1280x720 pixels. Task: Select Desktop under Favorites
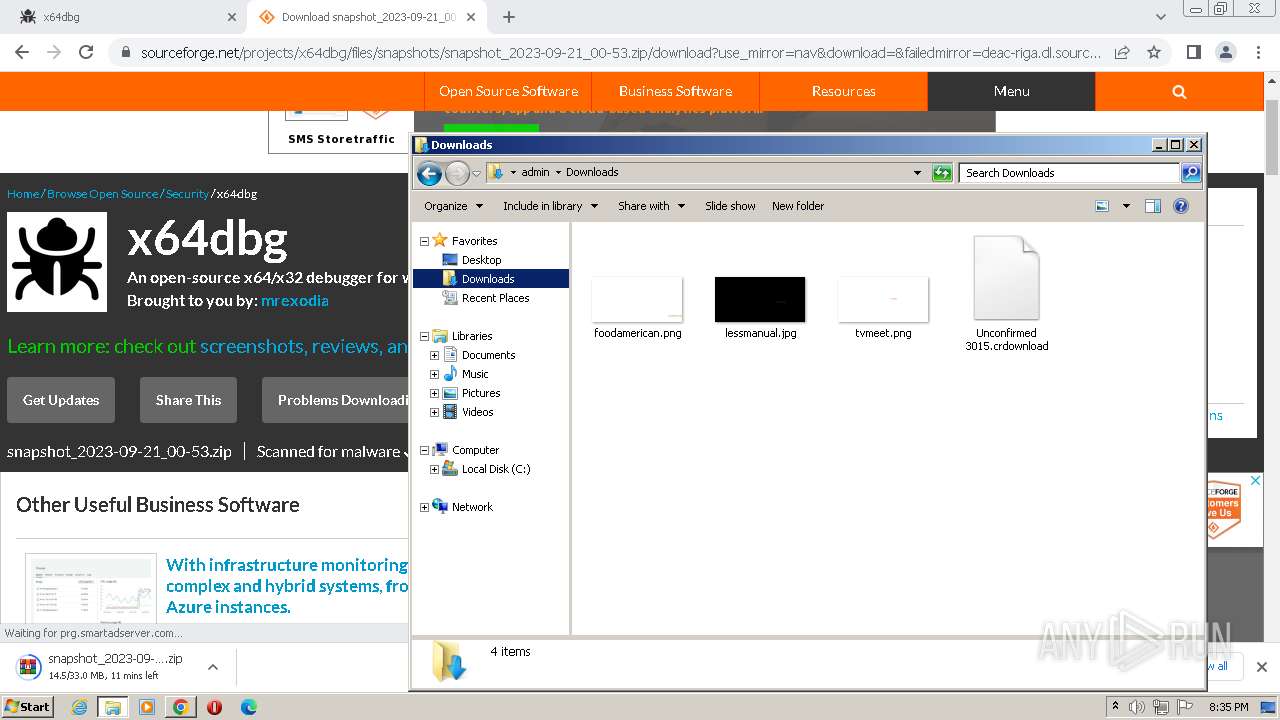coord(481,260)
